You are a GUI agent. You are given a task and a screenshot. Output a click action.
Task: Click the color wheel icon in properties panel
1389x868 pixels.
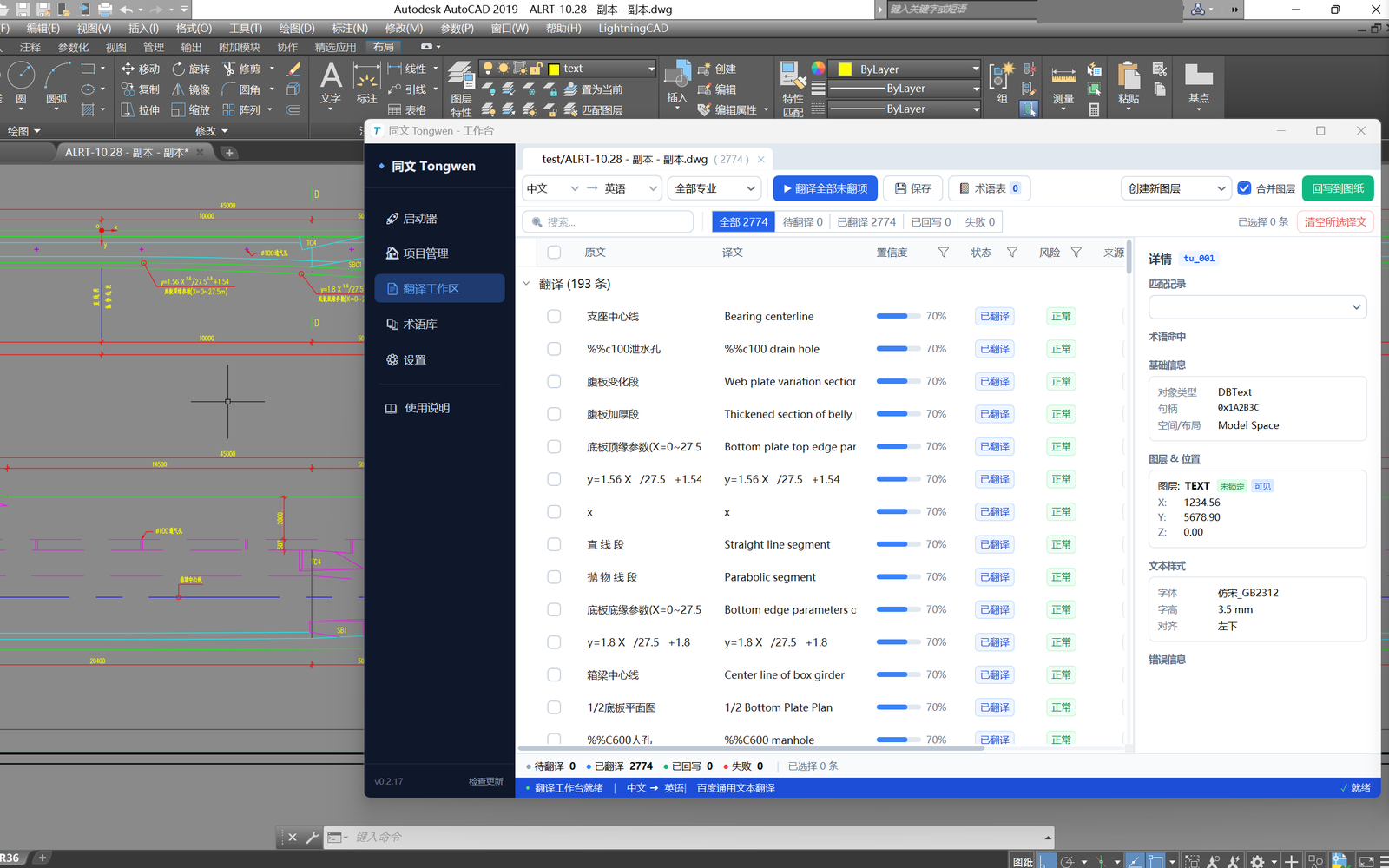point(818,68)
